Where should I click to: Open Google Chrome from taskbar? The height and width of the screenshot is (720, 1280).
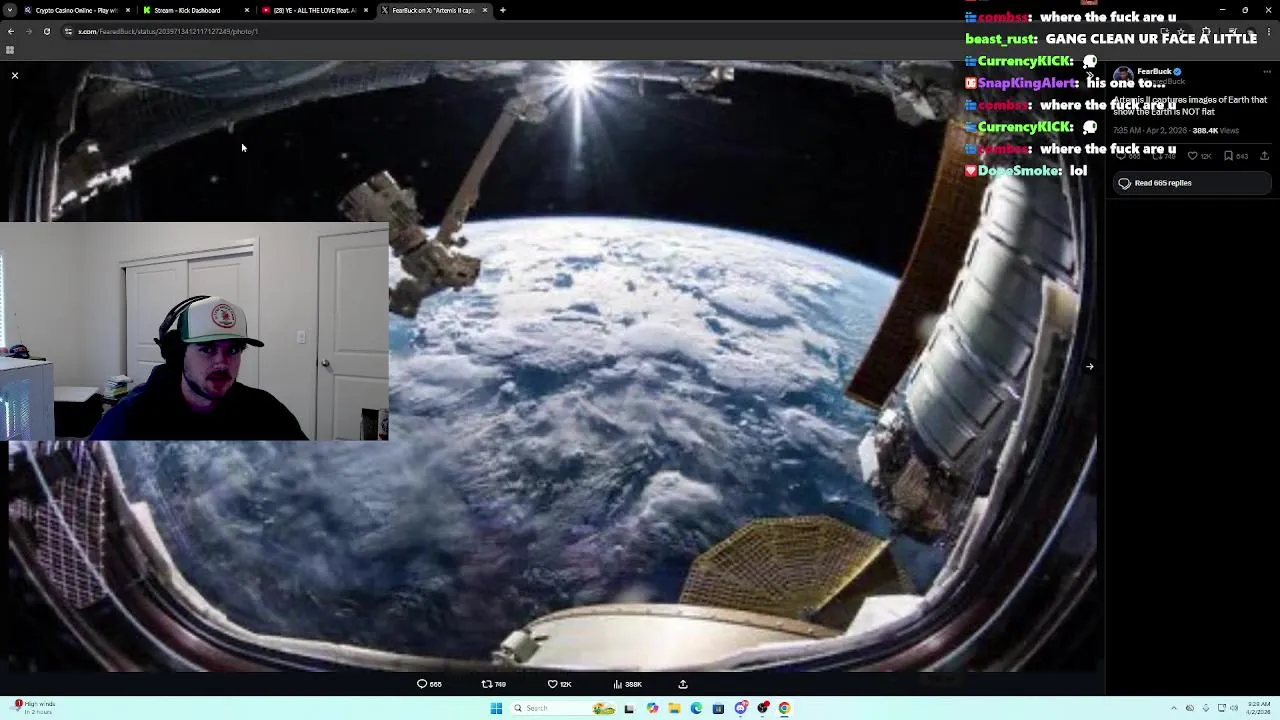coord(784,708)
